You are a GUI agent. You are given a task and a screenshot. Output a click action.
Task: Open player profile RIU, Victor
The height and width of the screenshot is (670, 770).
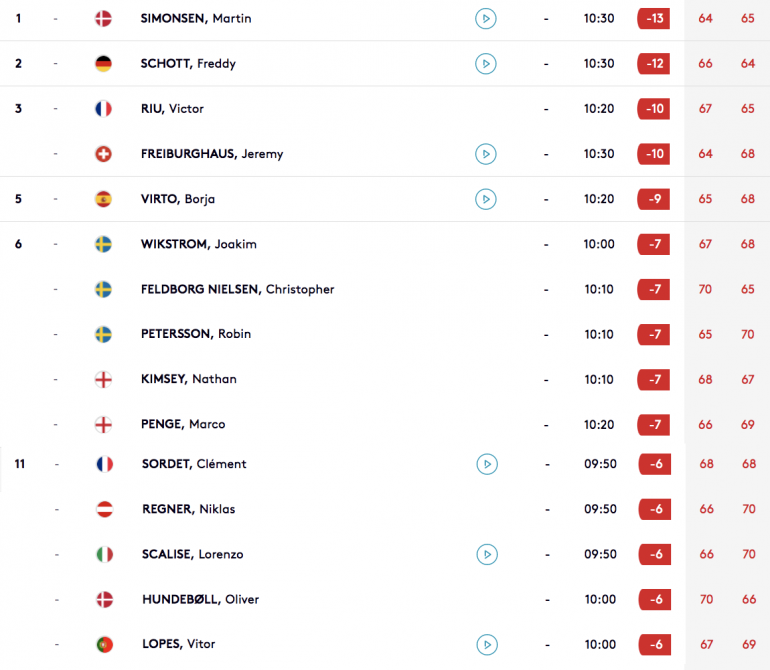(172, 109)
